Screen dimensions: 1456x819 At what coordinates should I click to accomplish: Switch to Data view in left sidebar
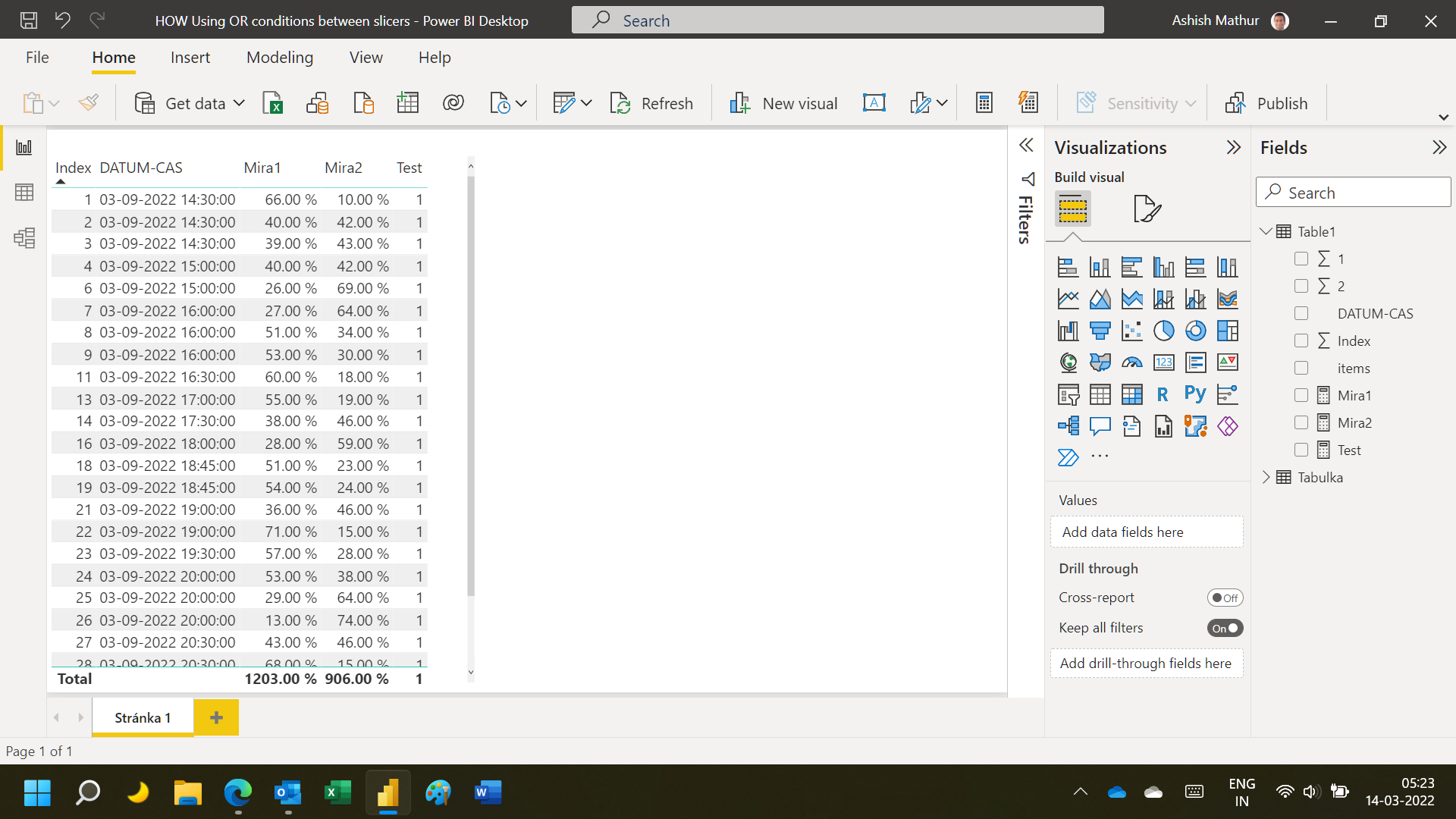pyautogui.click(x=24, y=193)
